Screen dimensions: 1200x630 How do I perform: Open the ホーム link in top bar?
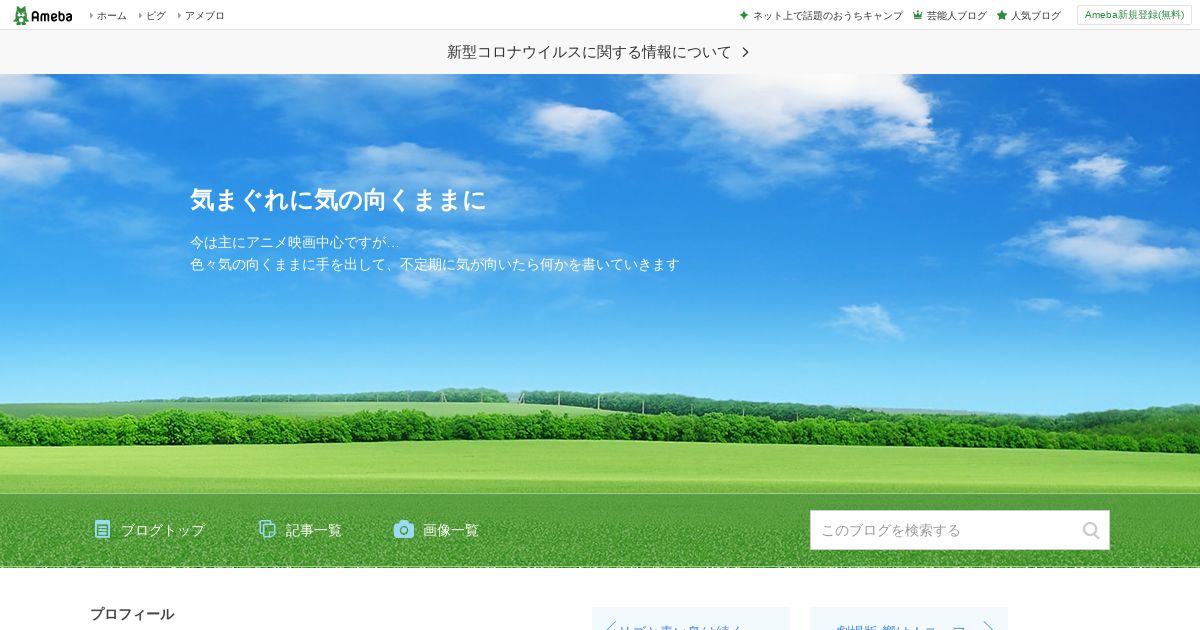111,16
